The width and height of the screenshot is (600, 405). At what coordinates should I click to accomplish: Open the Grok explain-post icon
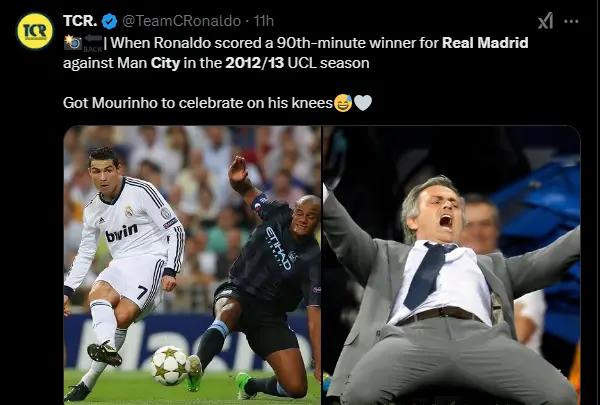pos(545,21)
